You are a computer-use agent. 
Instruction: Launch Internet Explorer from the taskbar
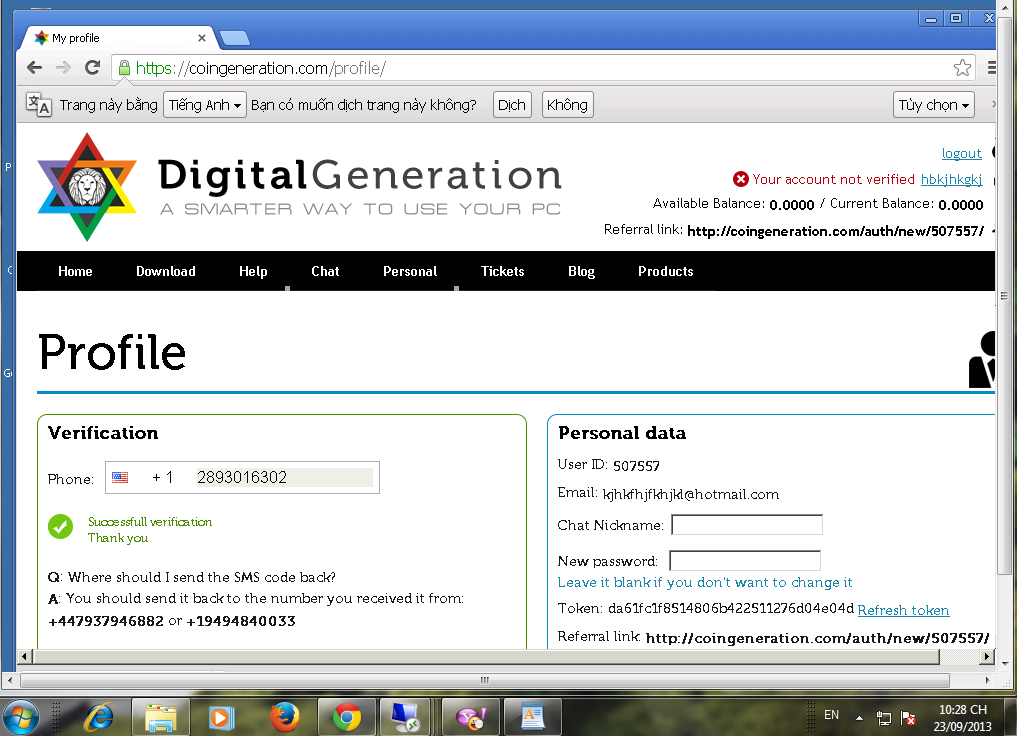click(x=99, y=717)
